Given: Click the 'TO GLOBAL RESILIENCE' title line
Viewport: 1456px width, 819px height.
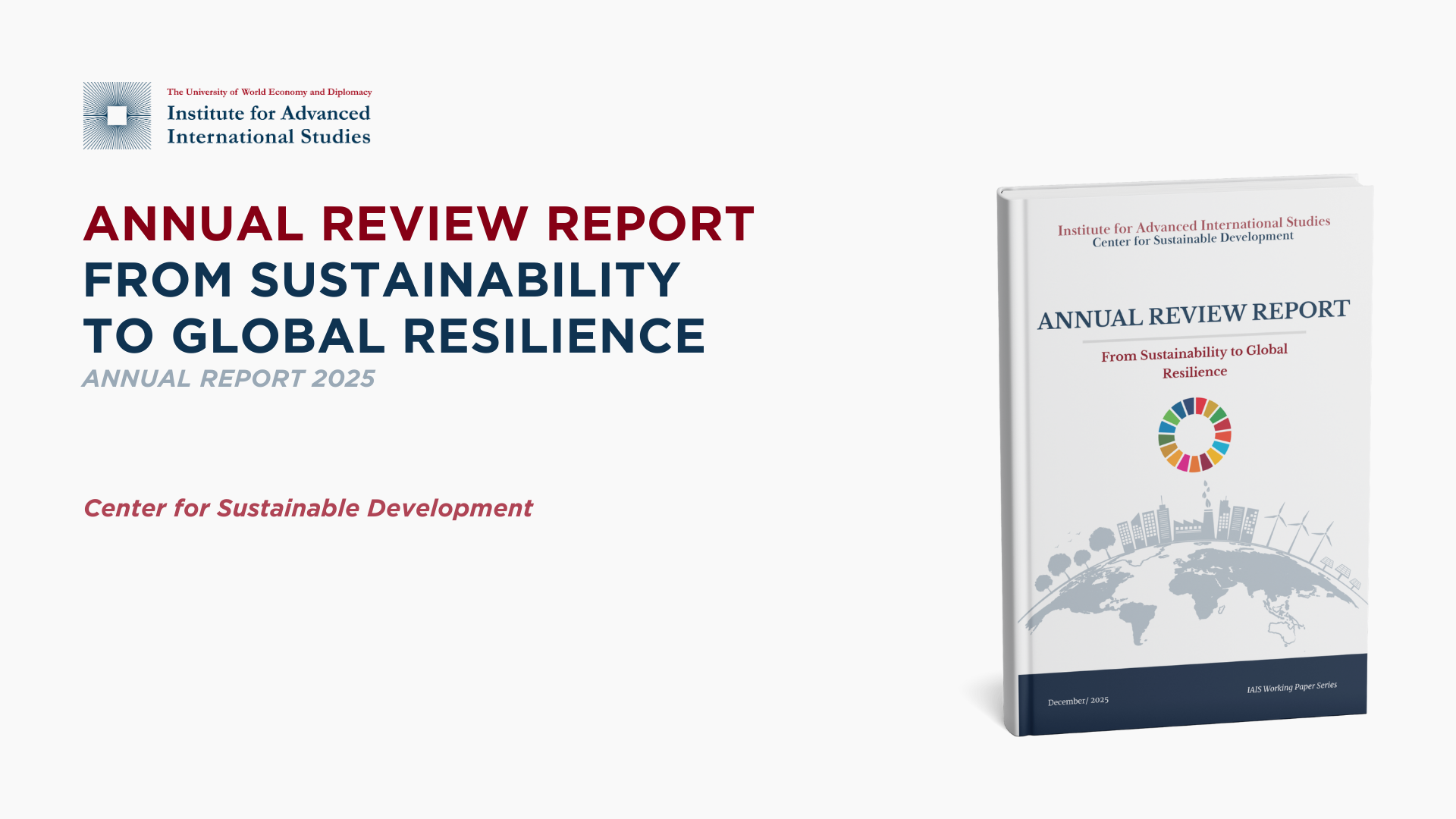Looking at the screenshot, I should [x=394, y=336].
